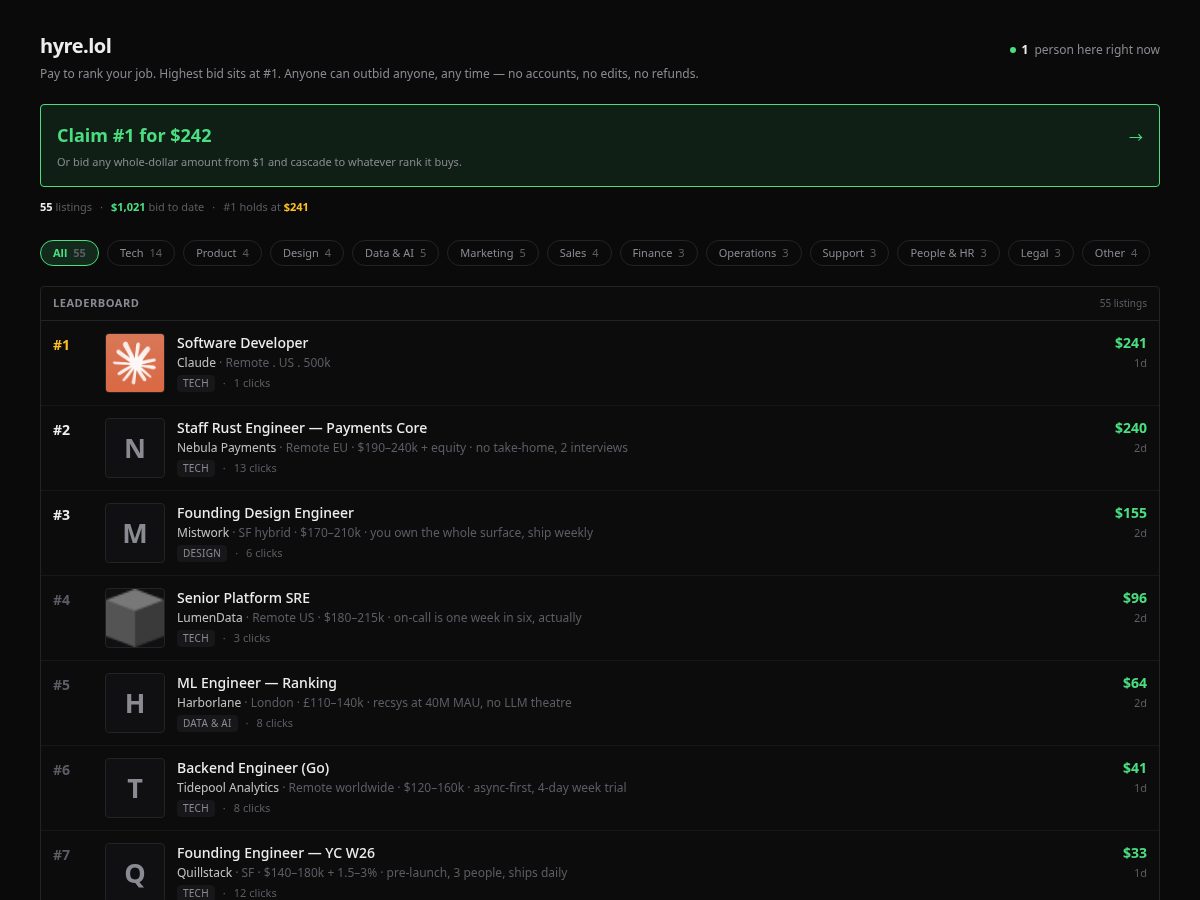Filter listings by Product
1200x900 pixels.
click(x=222, y=253)
